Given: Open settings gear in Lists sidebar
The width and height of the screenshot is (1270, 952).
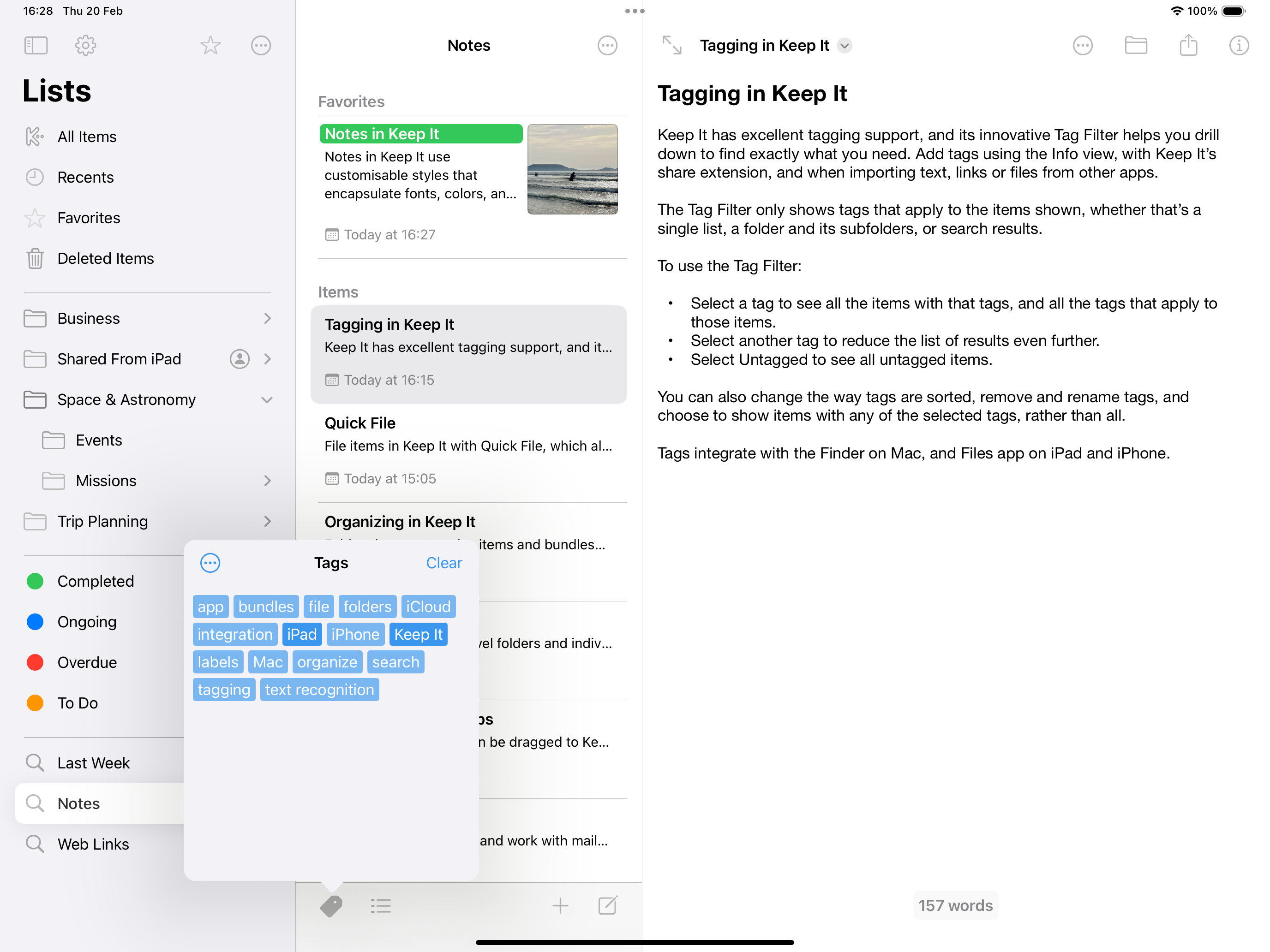Looking at the screenshot, I should [x=85, y=45].
